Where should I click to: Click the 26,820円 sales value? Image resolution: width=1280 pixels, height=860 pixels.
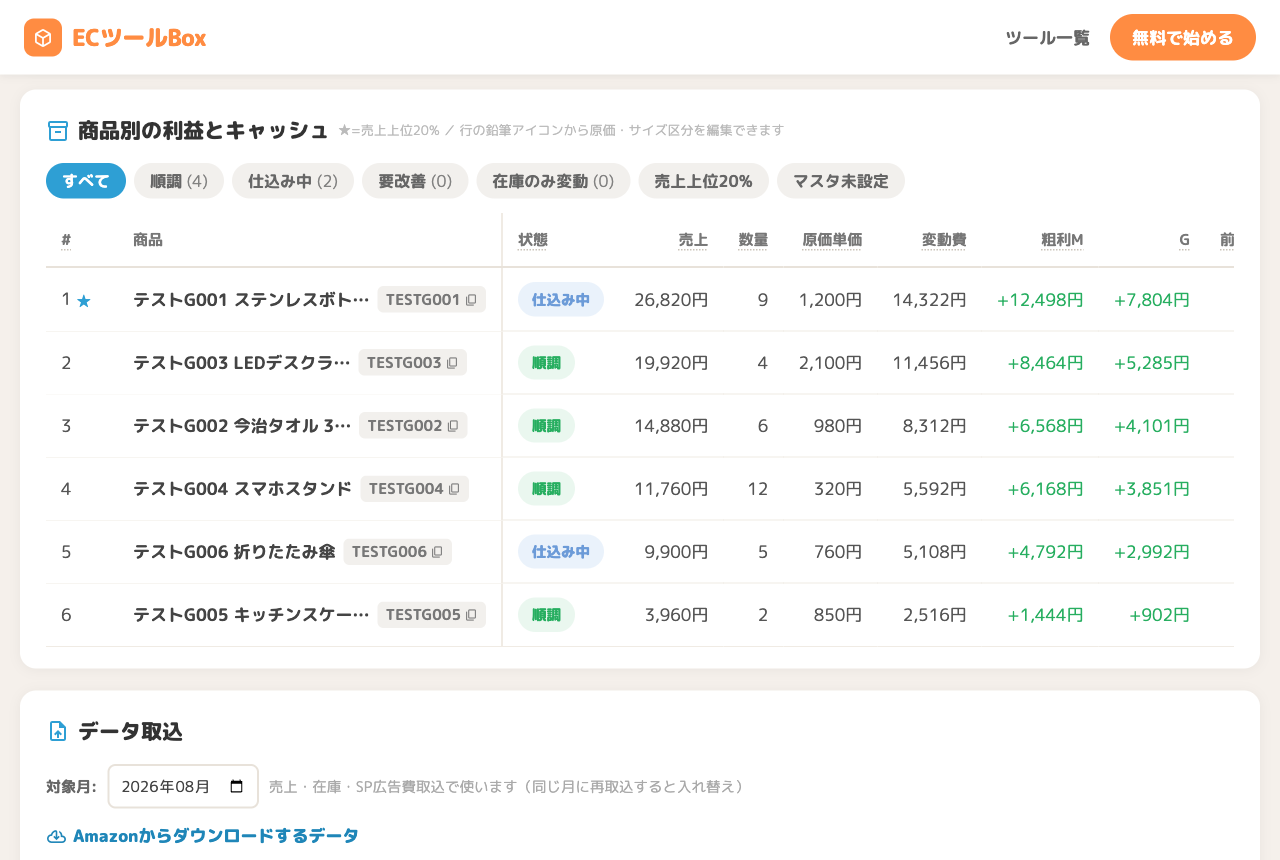click(x=671, y=299)
